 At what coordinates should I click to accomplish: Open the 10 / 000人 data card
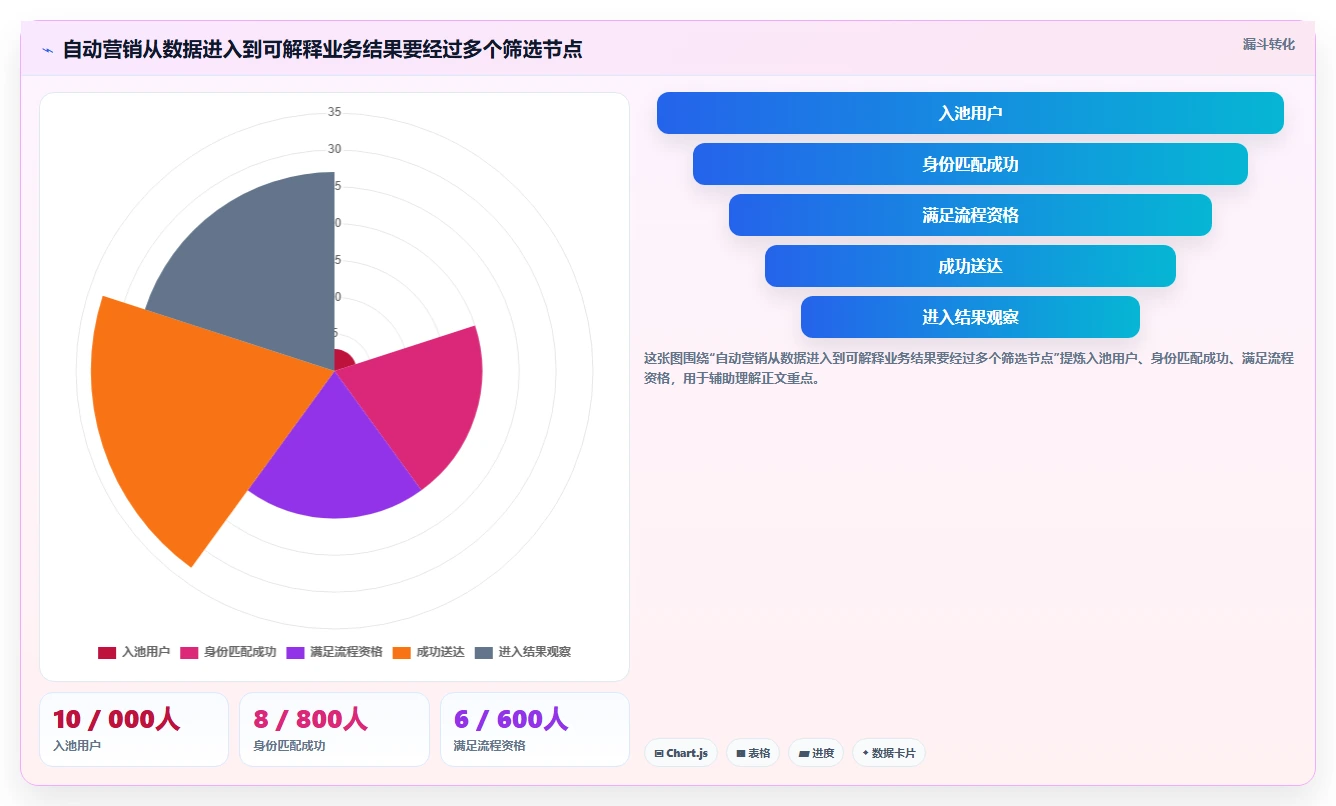click(x=134, y=729)
